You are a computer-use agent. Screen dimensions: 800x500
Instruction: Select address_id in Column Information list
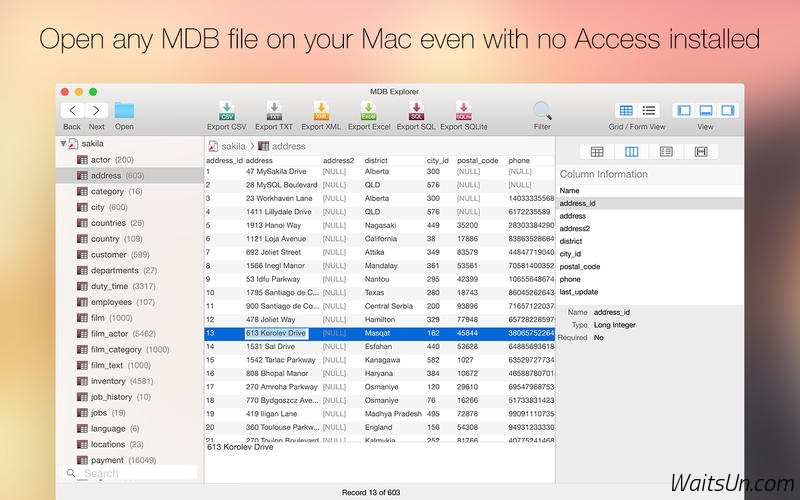click(649, 203)
